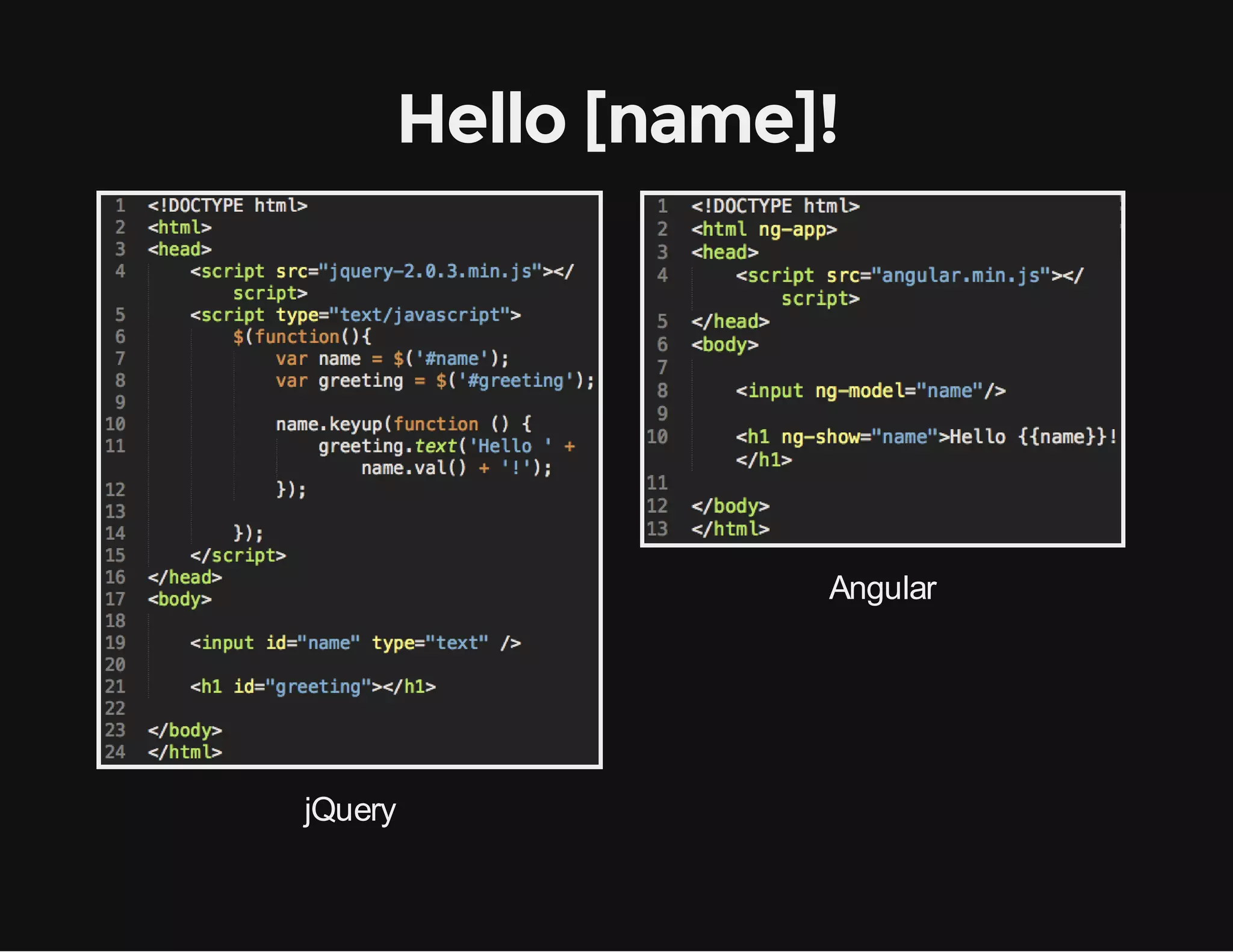Click line number 13 in Angular panel
Viewport: 1233px width, 952px height.
(657, 529)
